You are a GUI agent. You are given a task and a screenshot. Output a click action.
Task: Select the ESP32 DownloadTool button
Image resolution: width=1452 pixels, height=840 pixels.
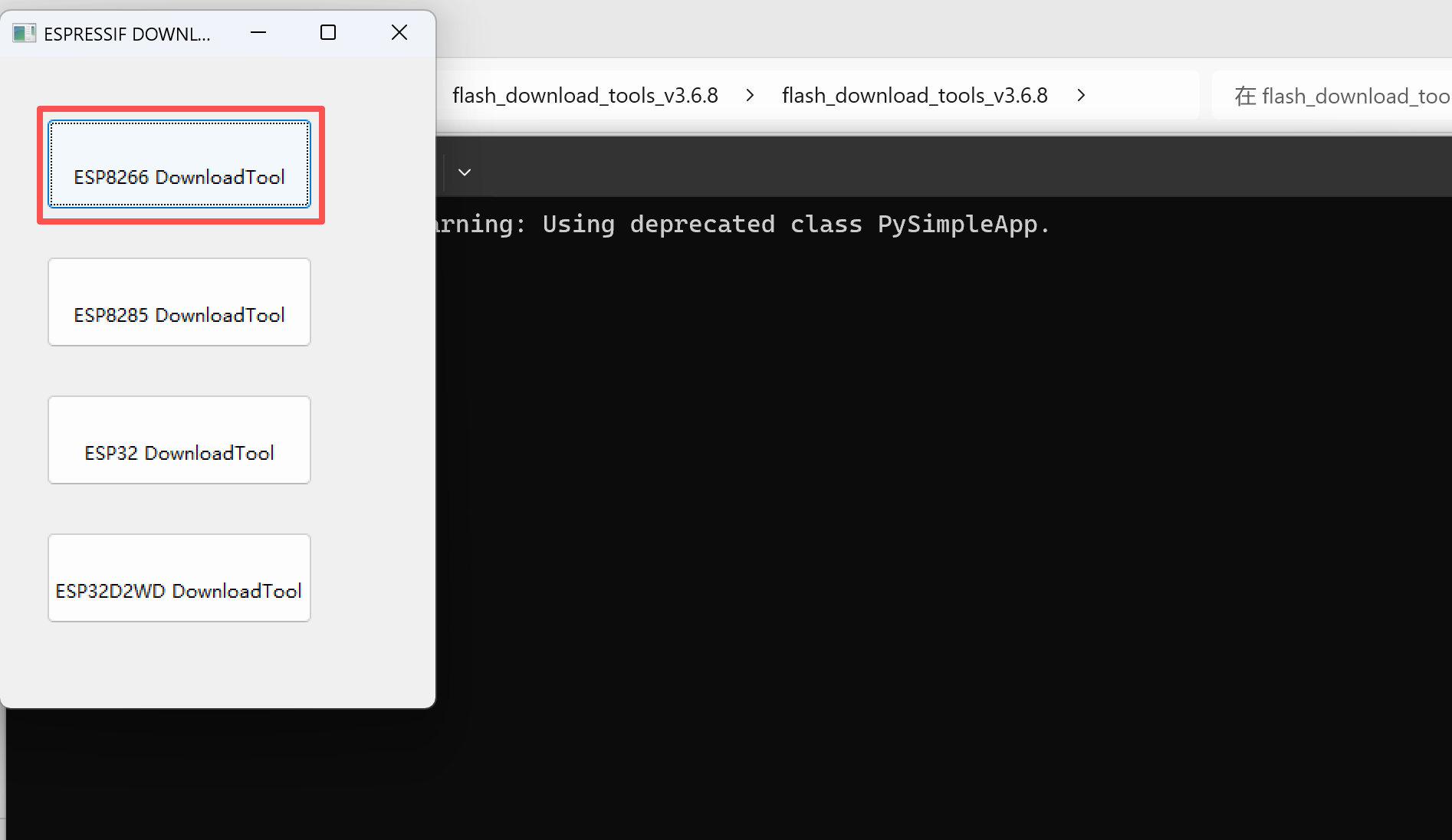pos(179,440)
